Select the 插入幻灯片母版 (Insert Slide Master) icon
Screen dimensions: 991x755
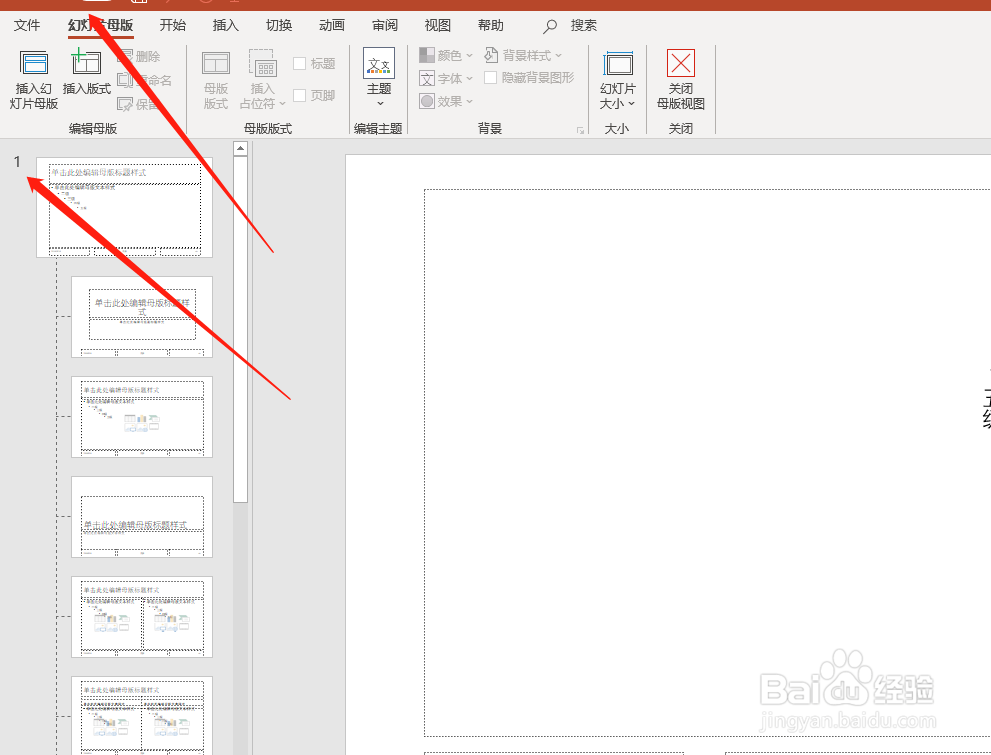34,80
